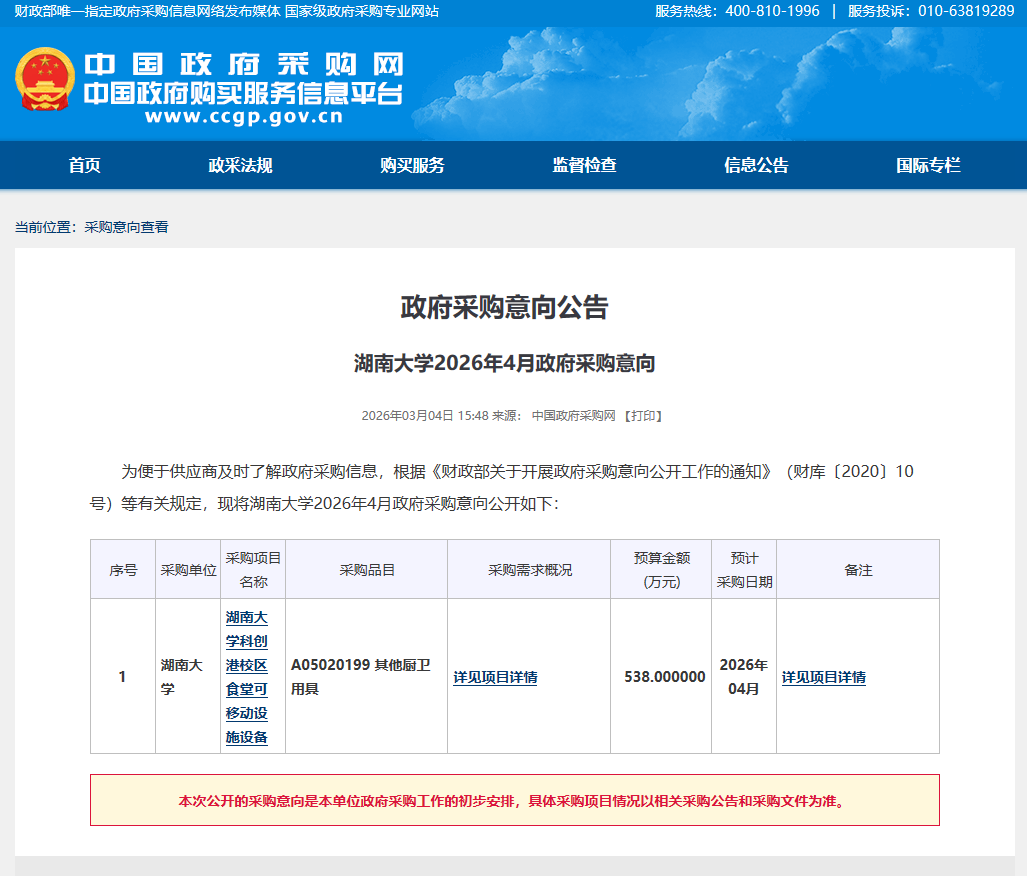Click the 政府采购意向公告 heading
1027x876 pixels.
click(504, 307)
